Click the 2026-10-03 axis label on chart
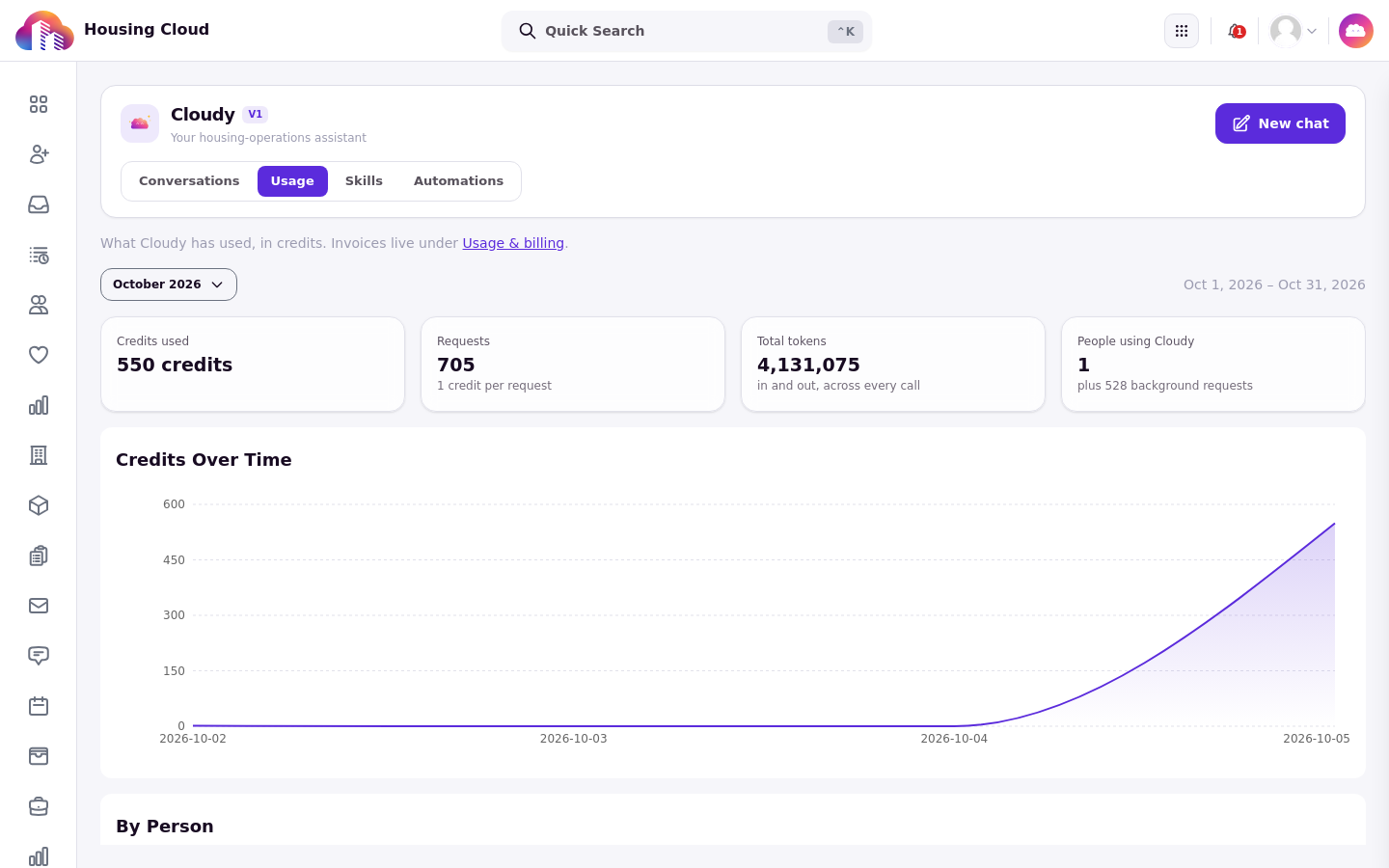1389x868 pixels. [x=574, y=739]
